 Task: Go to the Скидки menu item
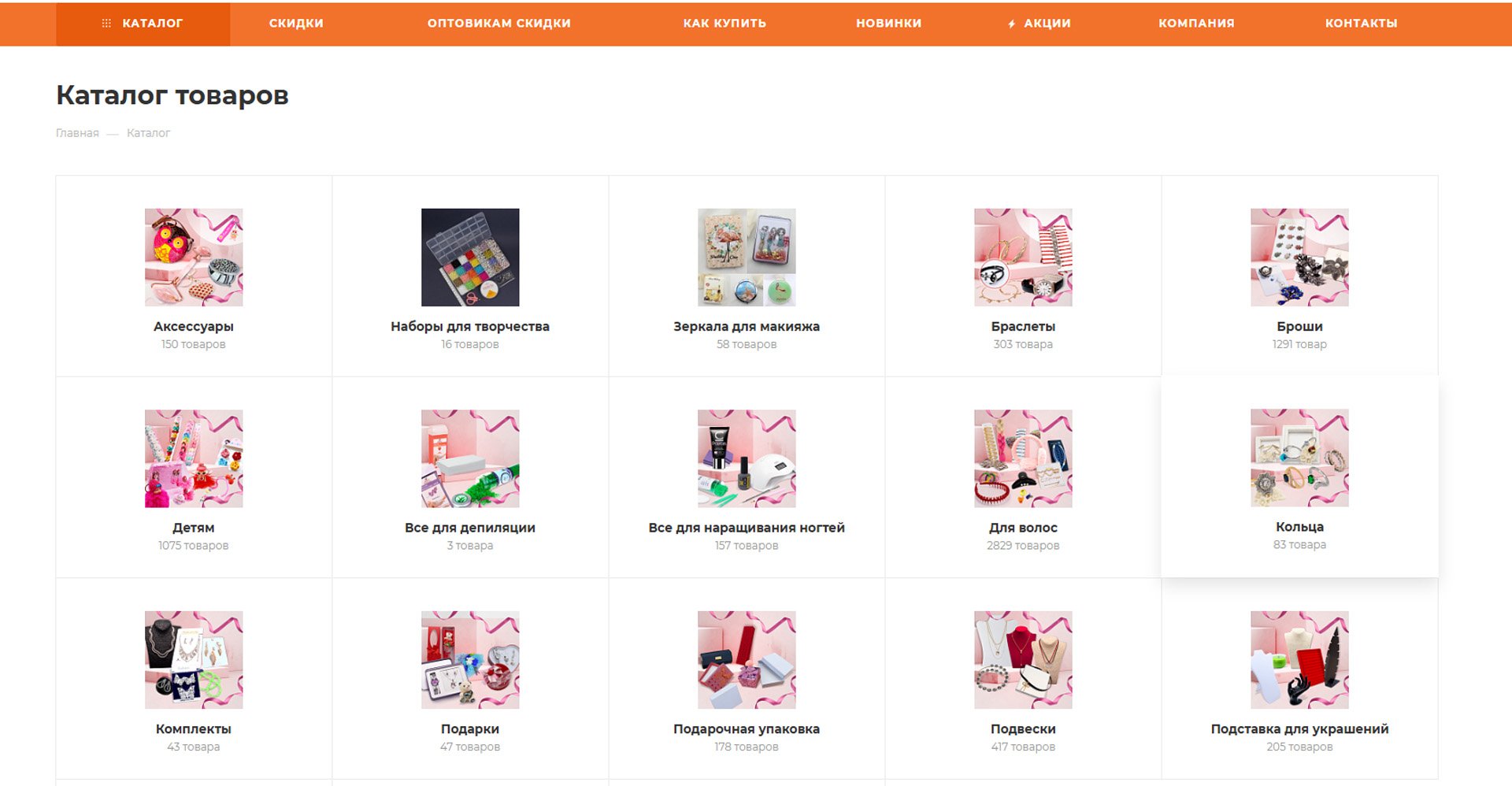click(296, 24)
